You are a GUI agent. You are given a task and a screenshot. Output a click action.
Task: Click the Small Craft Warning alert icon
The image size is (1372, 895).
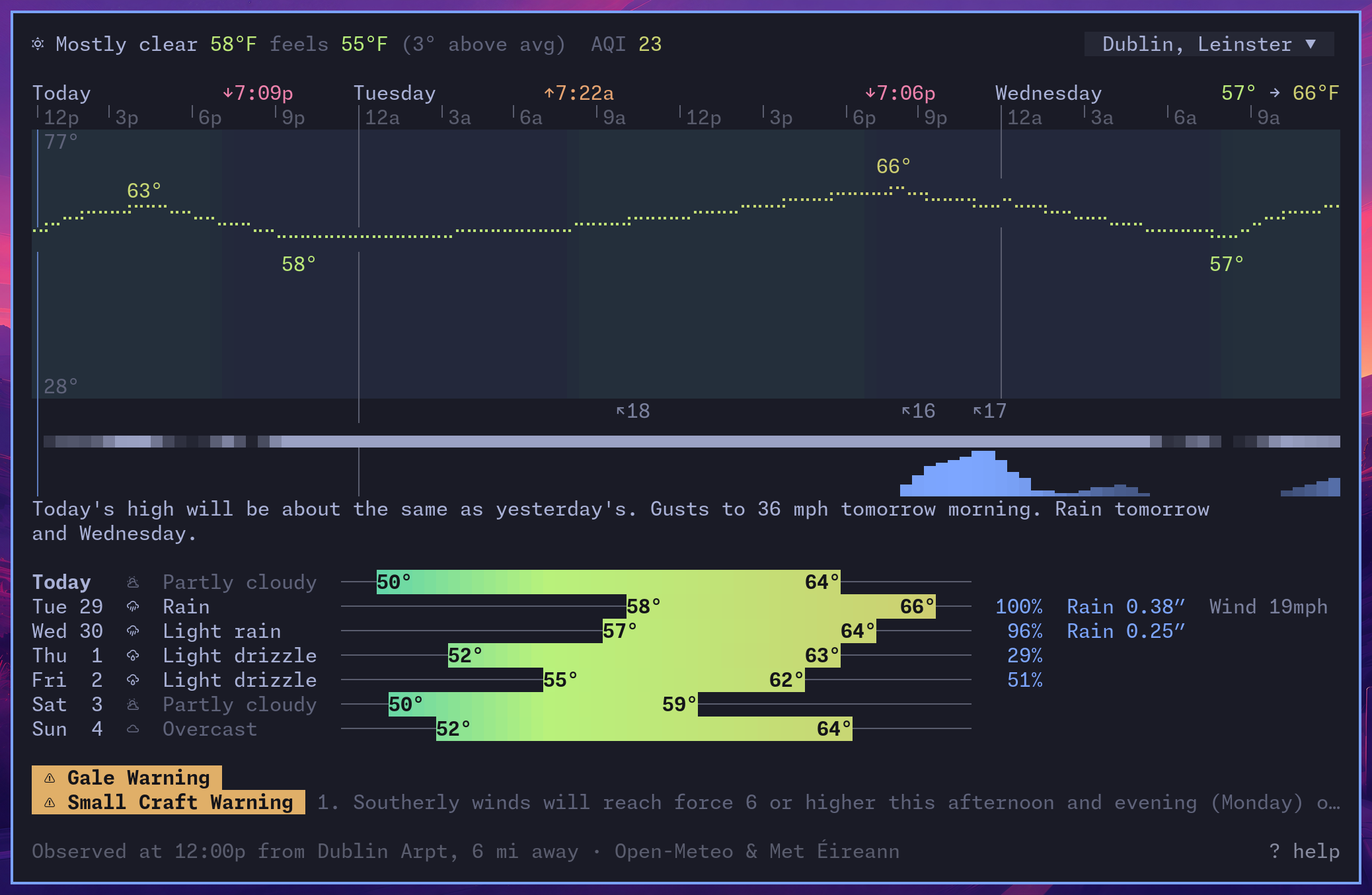click(50, 802)
